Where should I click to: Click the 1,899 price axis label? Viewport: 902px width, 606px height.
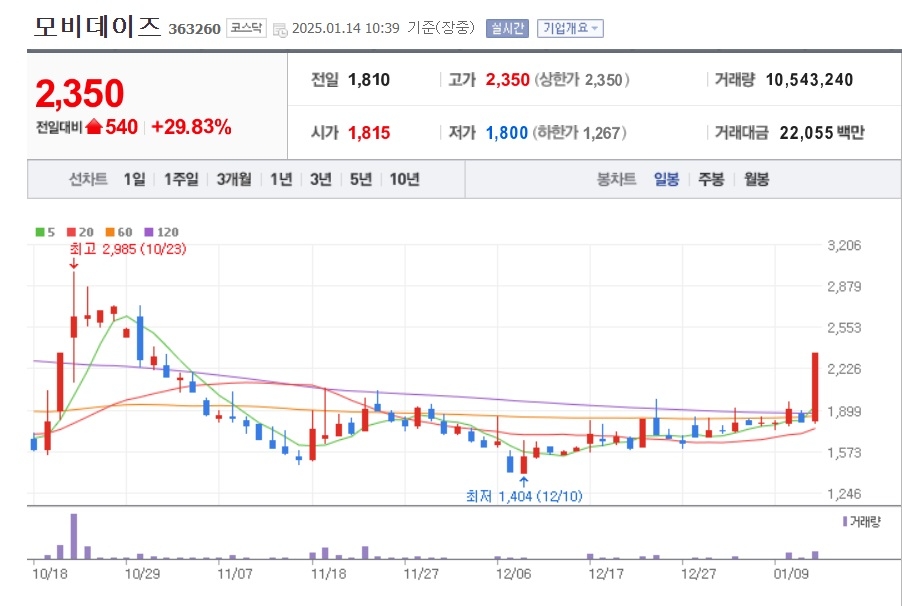pos(844,411)
